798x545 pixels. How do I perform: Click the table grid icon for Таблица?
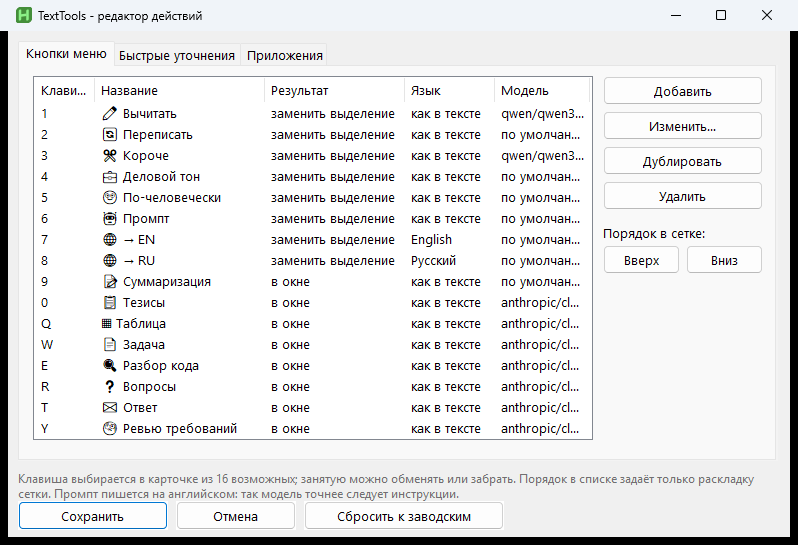(x=106, y=324)
